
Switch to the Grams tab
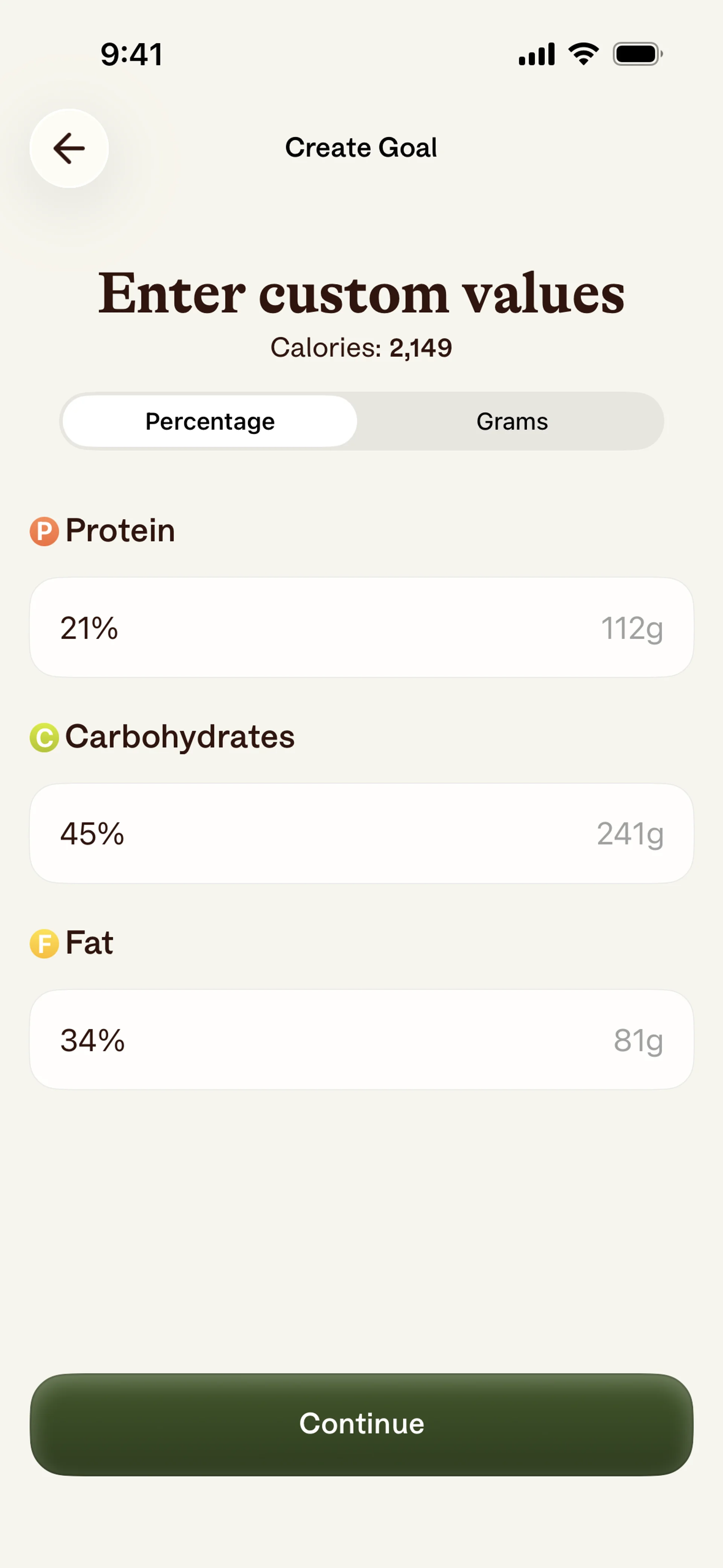[x=511, y=421]
